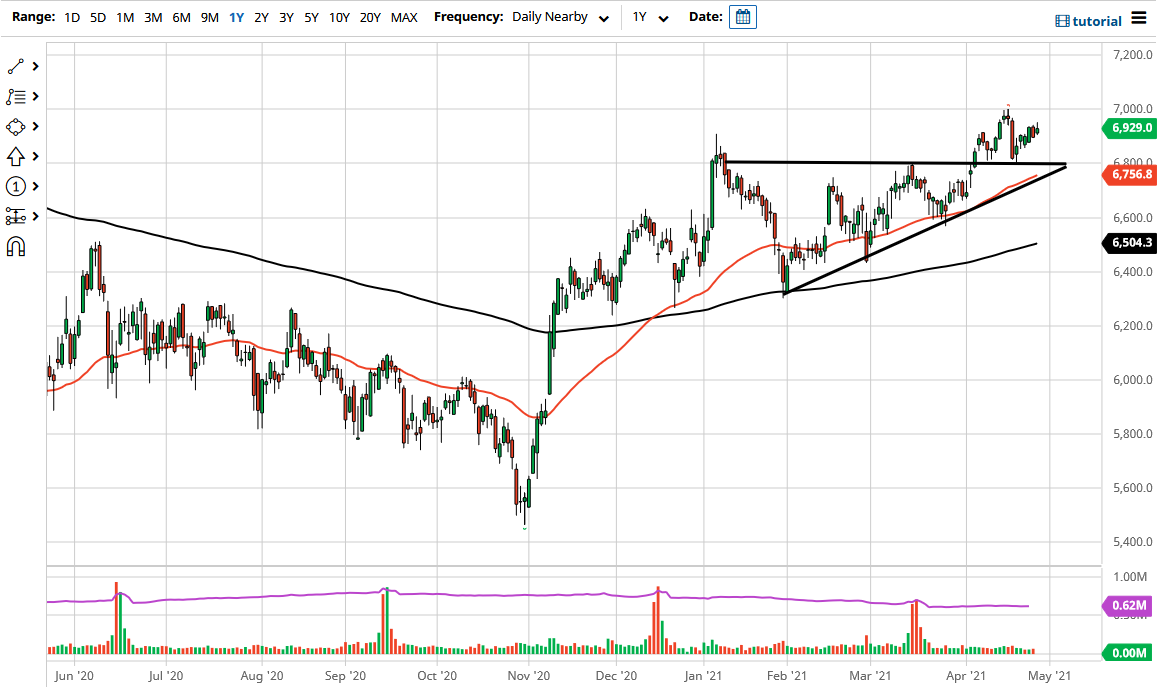Click the red 6,756.8 price marker
Image resolution: width=1161 pixels, height=691 pixels.
1131,175
